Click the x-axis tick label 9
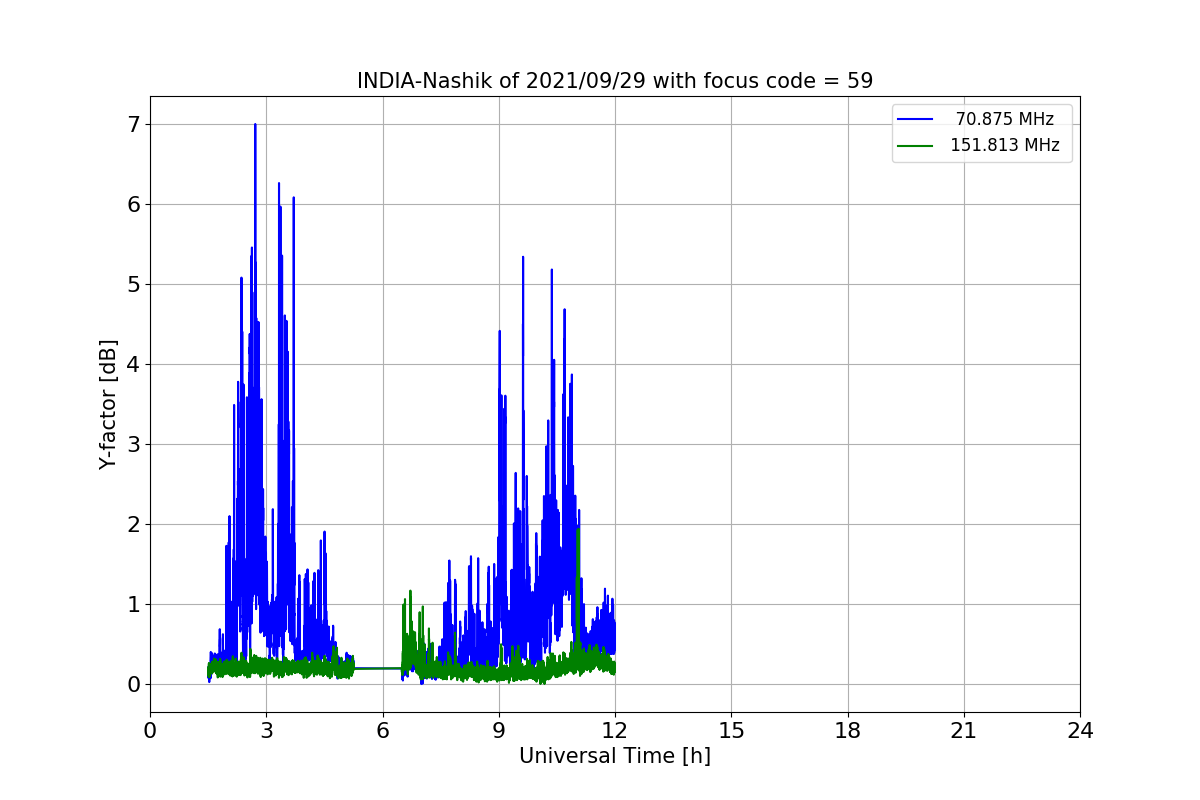Screen dimensions: 1200x800 tap(499, 731)
